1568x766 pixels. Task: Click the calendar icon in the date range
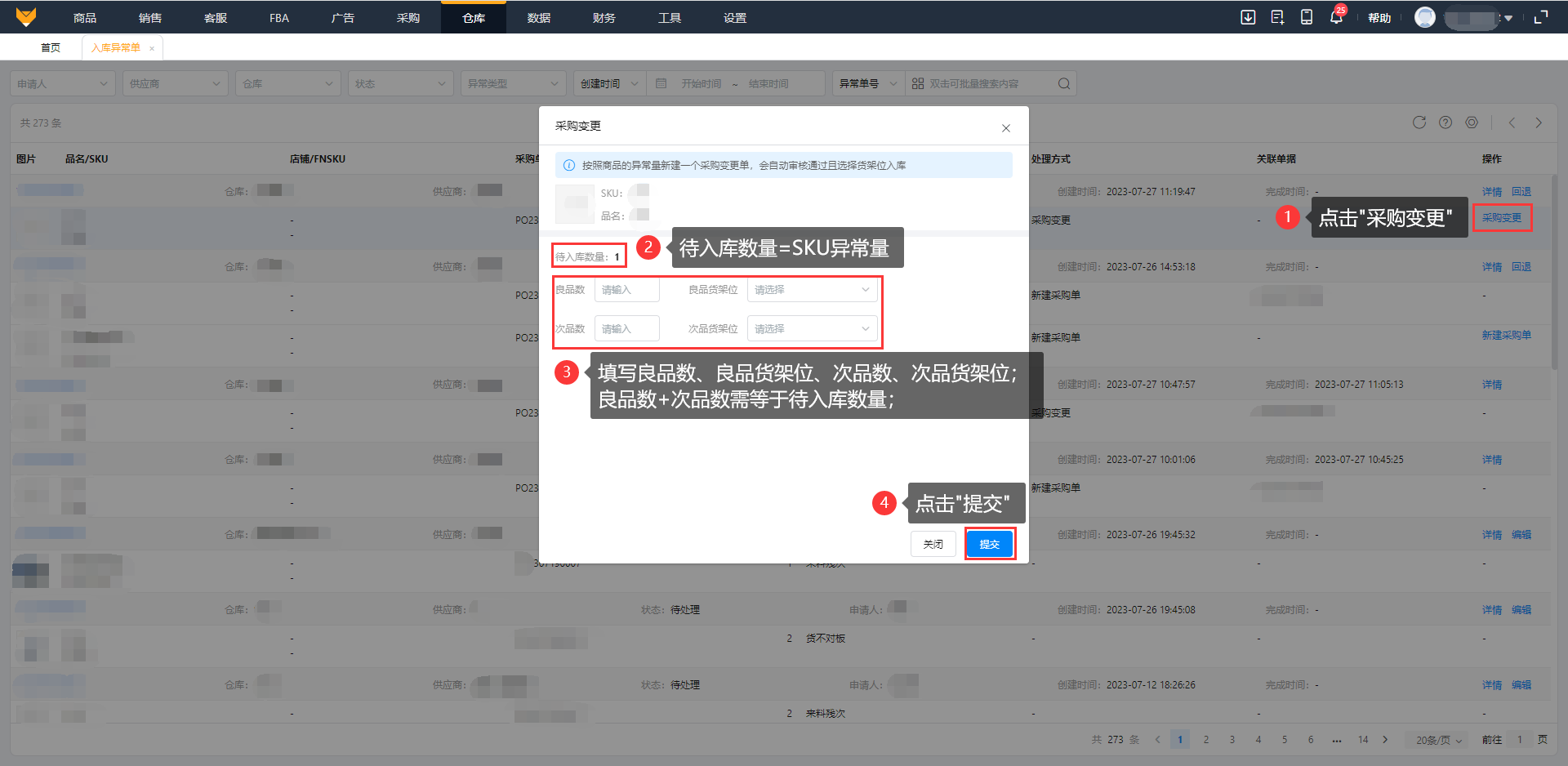tap(661, 83)
